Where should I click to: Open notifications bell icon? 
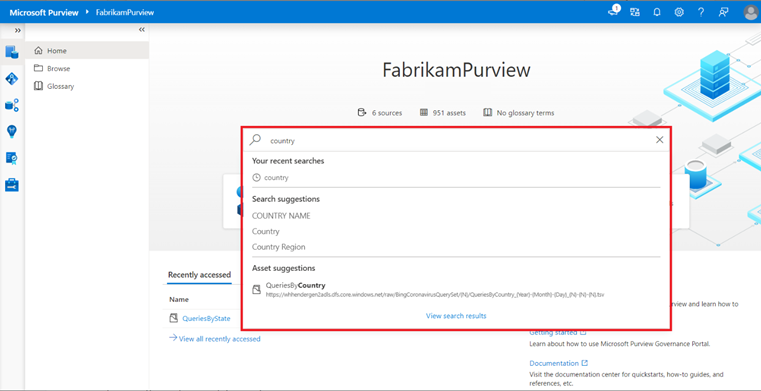click(x=657, y=13)
